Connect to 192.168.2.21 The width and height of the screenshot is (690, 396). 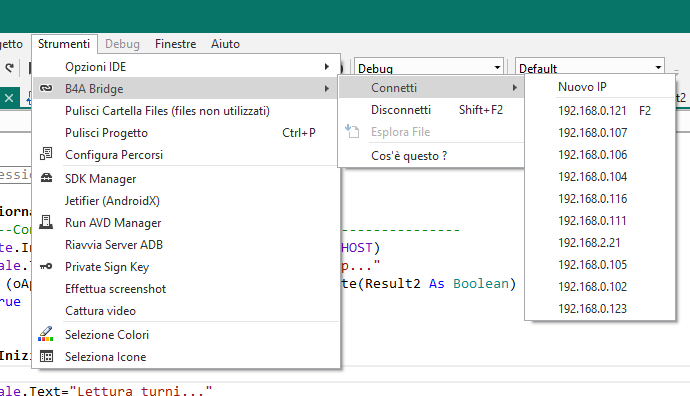[600, 242]
